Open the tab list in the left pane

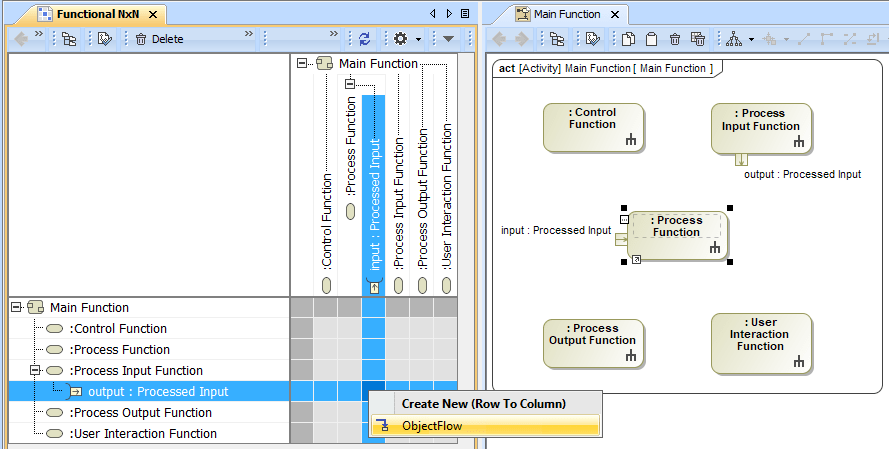click(x=465, y=14)
